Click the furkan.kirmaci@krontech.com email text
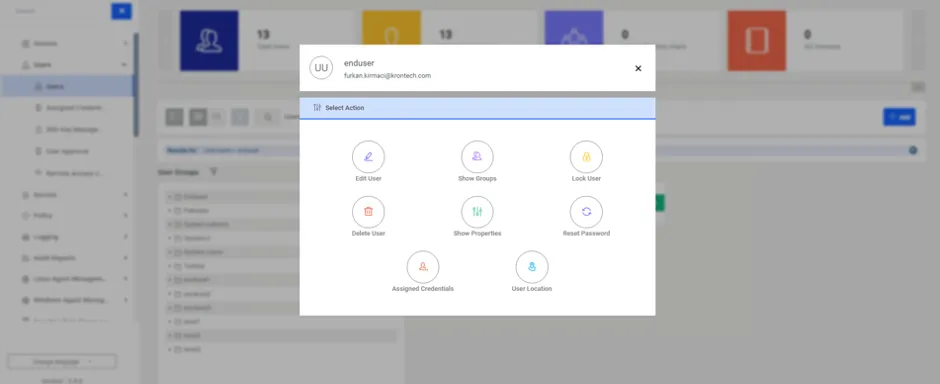 point(387,76)
